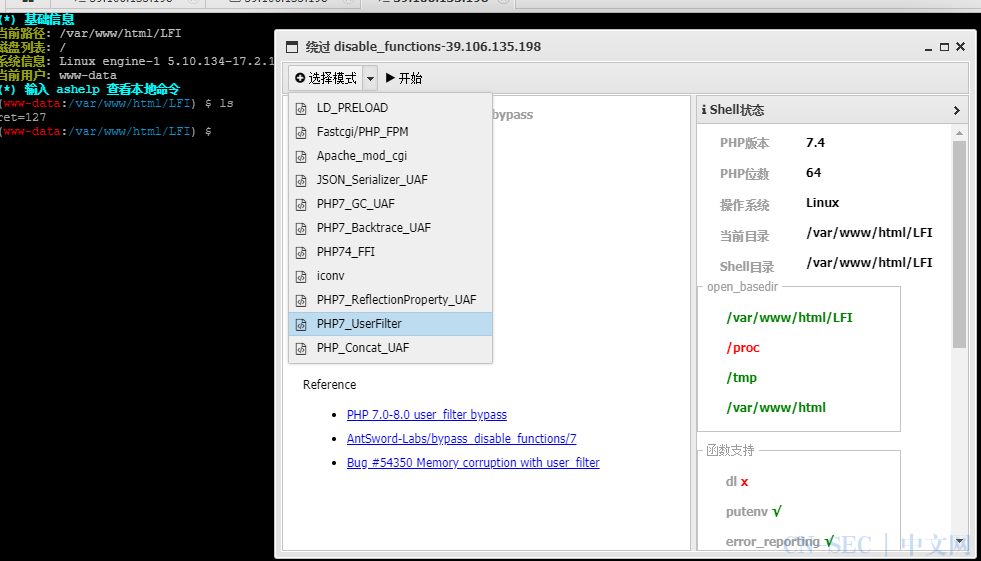Click the file icon beside PHP7_Backtrace_UAF
This screenshot has width=981, height=561.
click(x=302, y=228)
